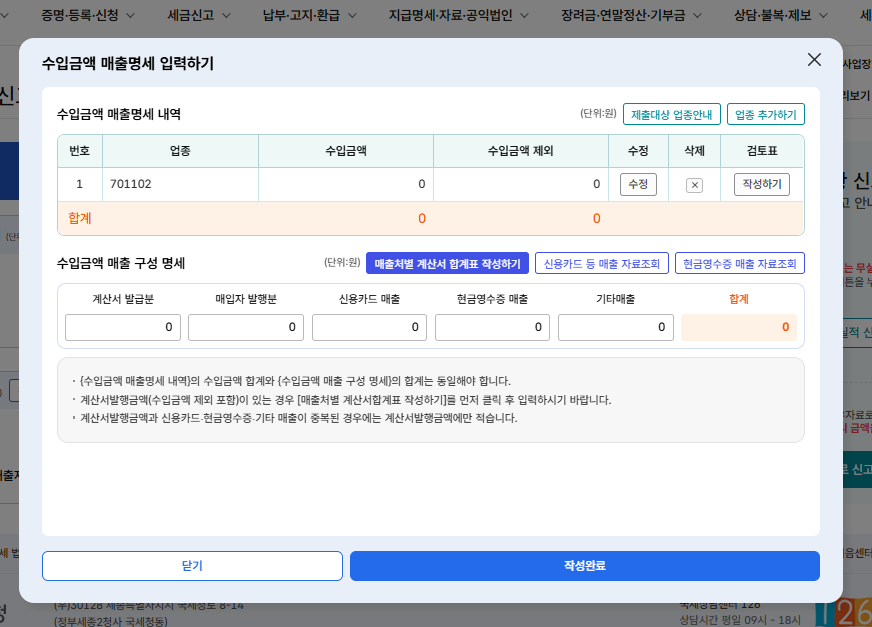Open 상담·불복·제보 menu
The image size is (872, 627).
coord(773,15)
